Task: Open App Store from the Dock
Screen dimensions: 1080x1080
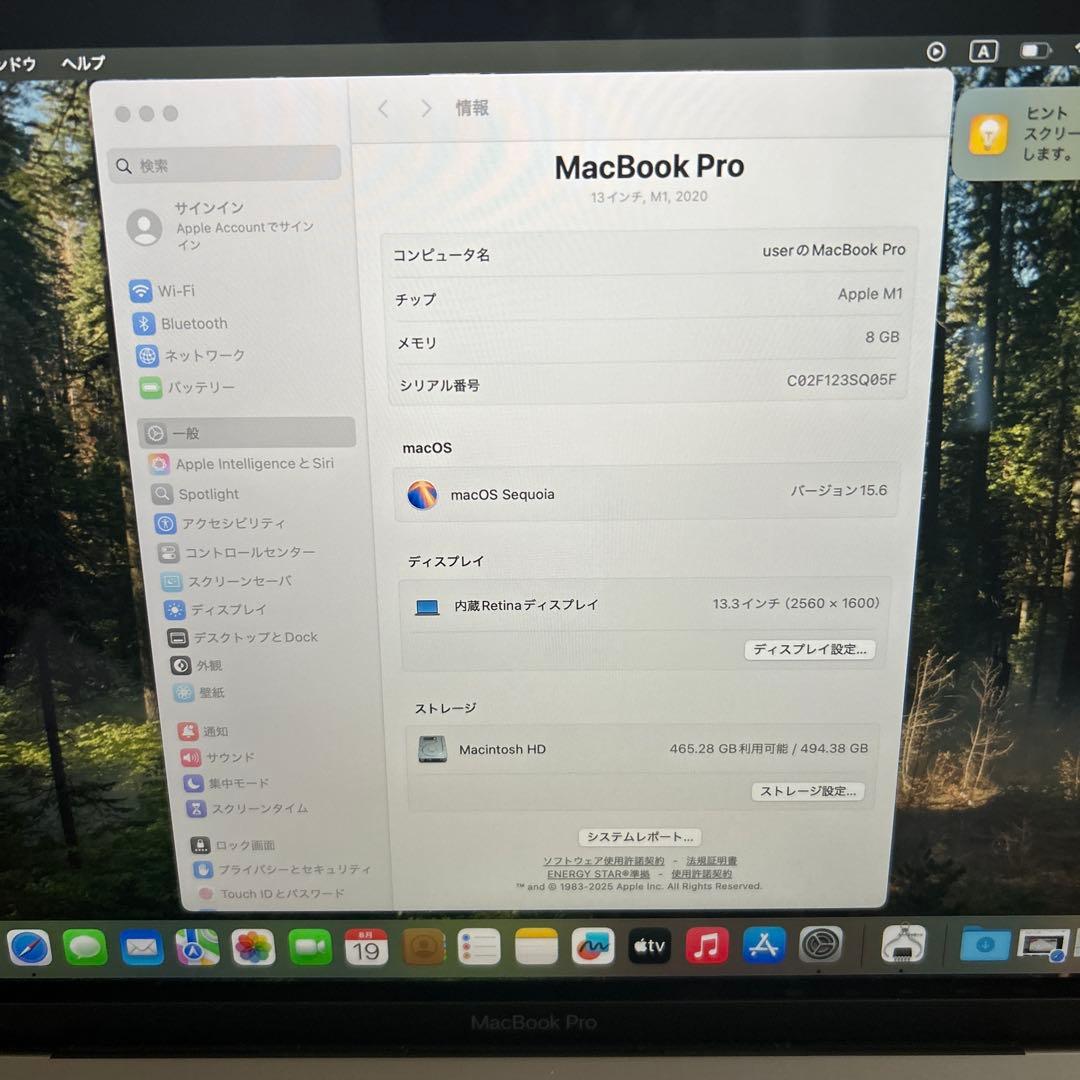Action: pyautogui.click(x=764, y=945)
